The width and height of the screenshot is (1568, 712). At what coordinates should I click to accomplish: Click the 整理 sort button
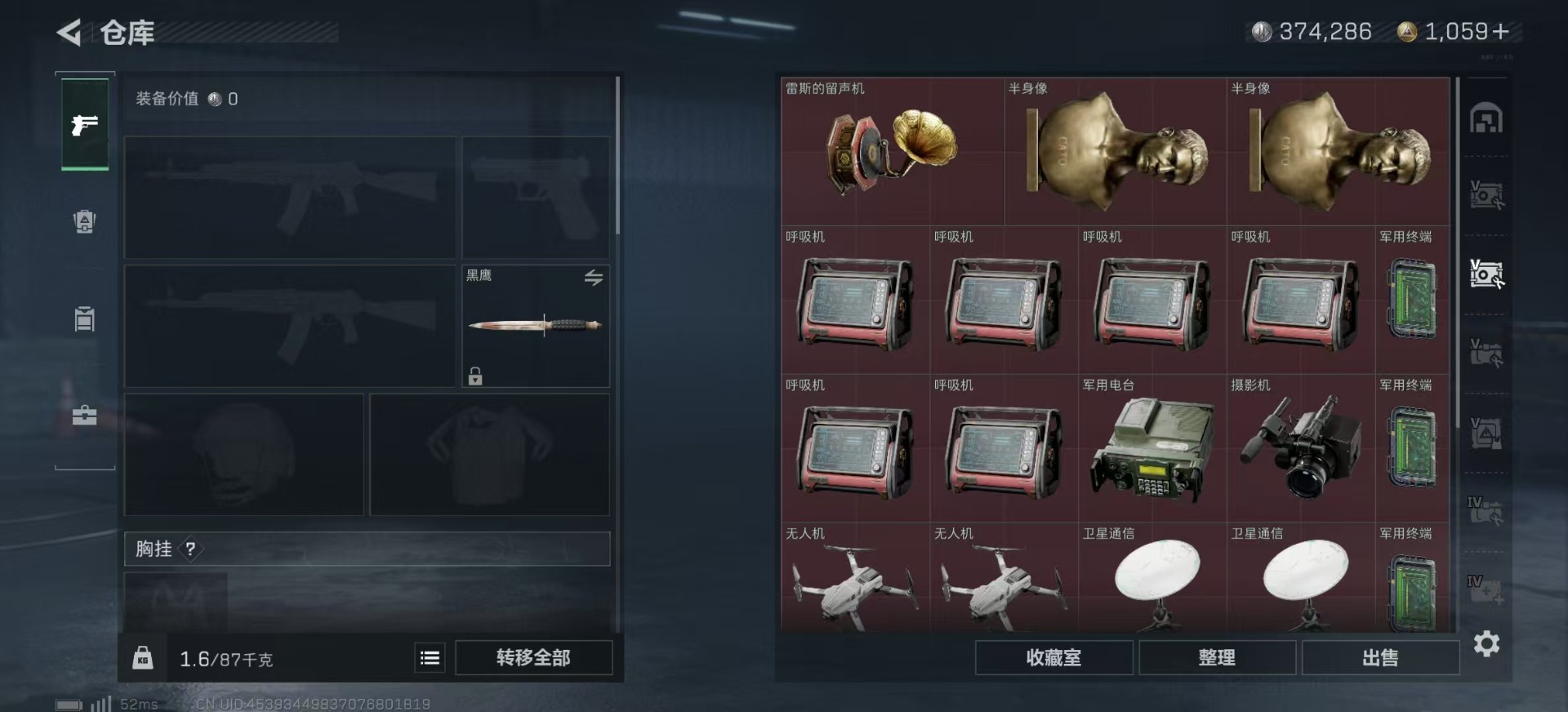(x=1217, y=657)
